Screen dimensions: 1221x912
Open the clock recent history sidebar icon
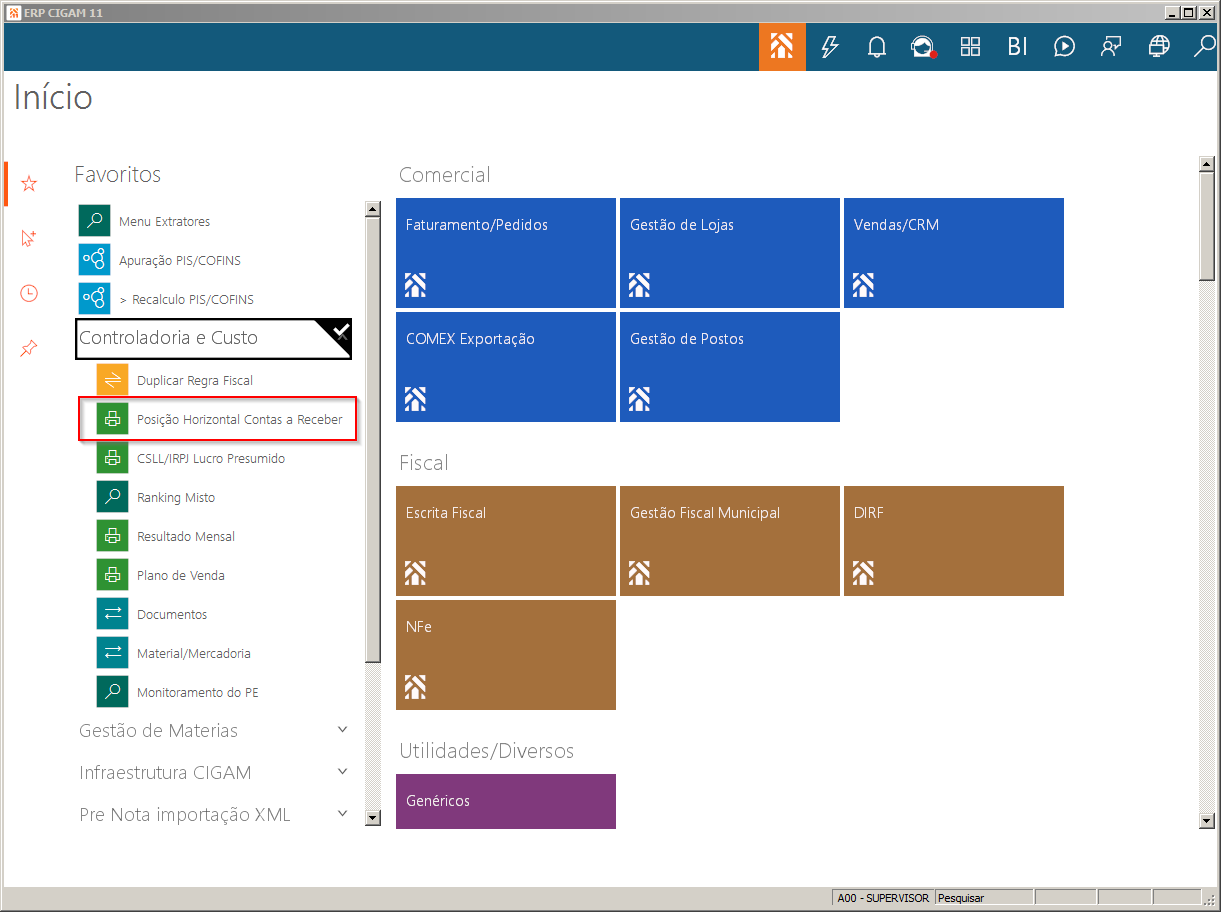tap(29, 293)
